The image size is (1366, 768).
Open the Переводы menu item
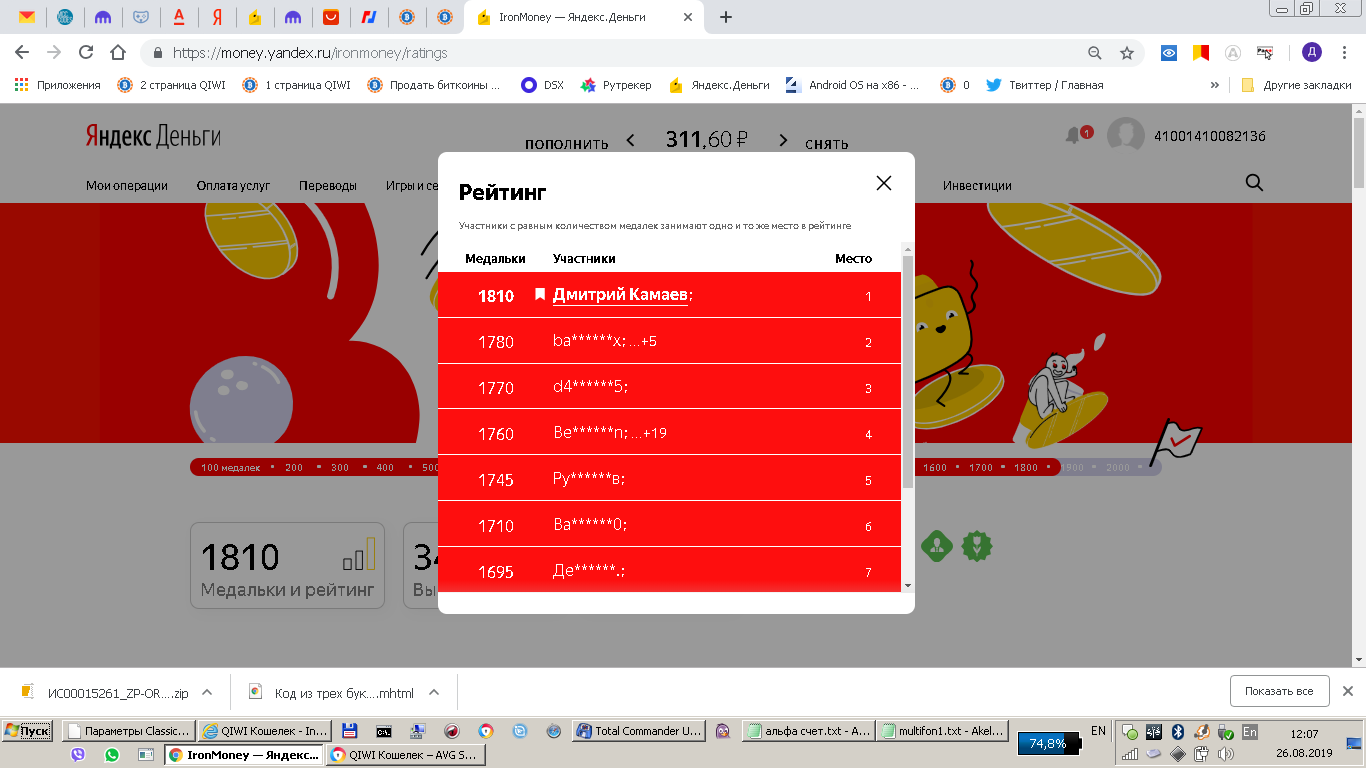tap(328, 185)
